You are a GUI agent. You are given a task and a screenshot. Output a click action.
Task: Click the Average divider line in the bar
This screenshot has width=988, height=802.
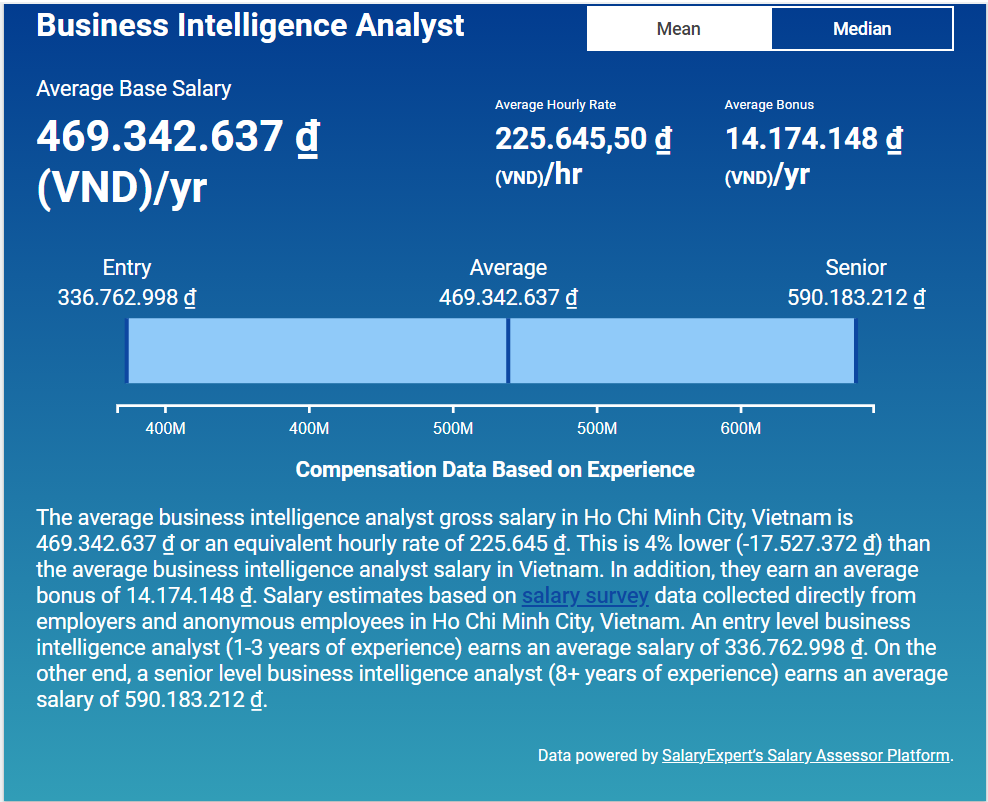(x=508, y=351)
